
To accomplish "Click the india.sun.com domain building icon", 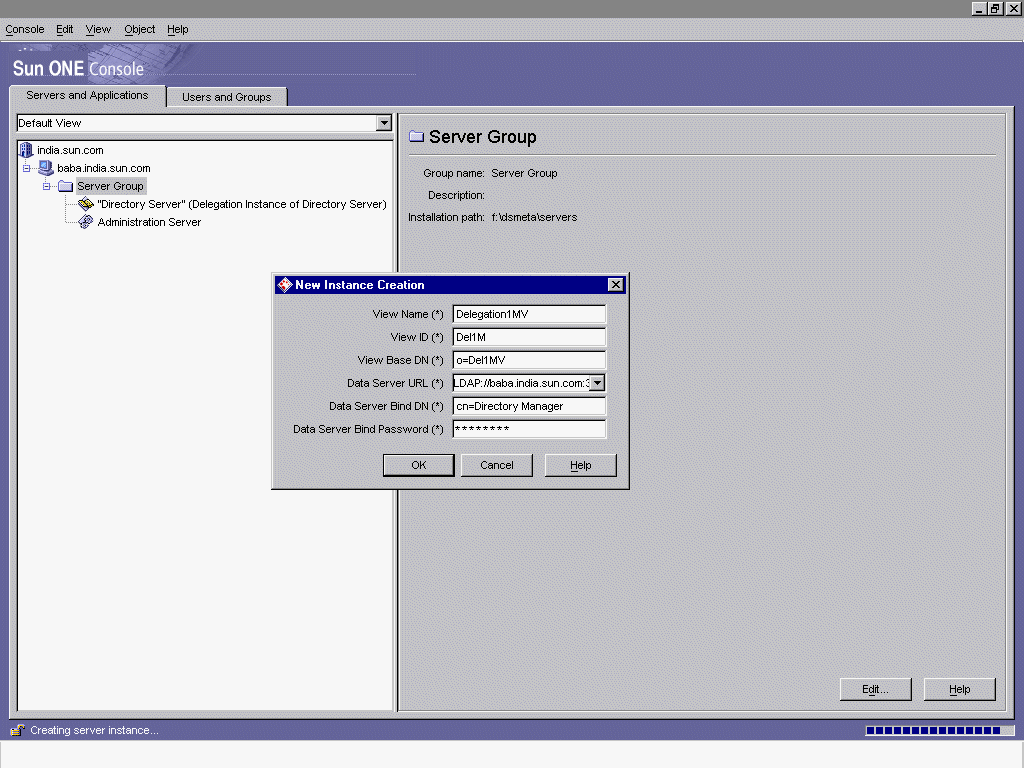I will pyautogui.click(x=25, y=150).
